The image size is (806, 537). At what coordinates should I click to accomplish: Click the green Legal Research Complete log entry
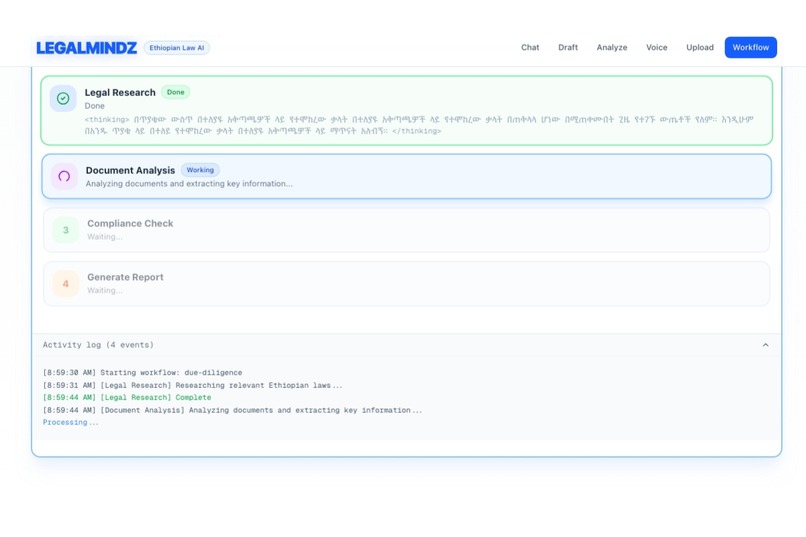(127, 398)
